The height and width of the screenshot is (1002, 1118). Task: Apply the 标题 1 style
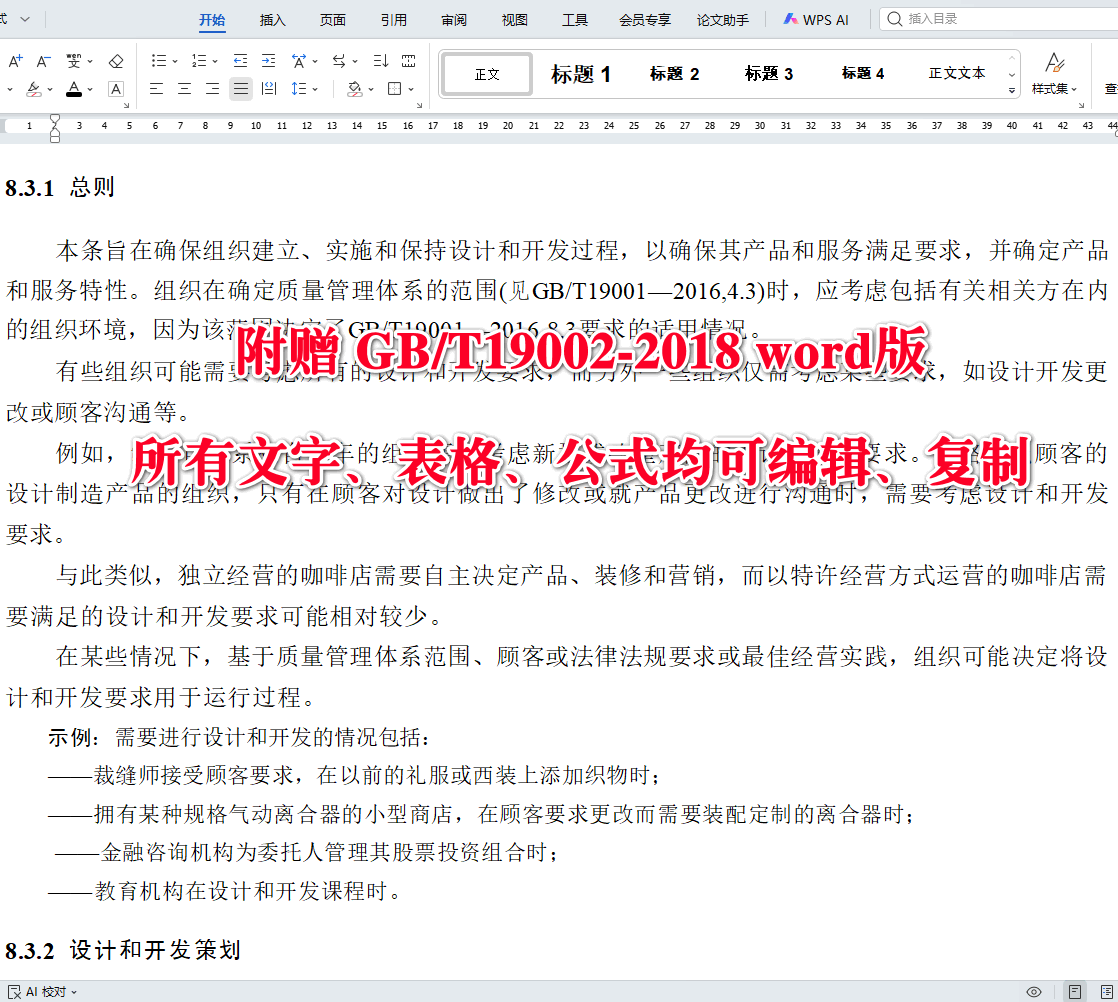coord(580,74)
